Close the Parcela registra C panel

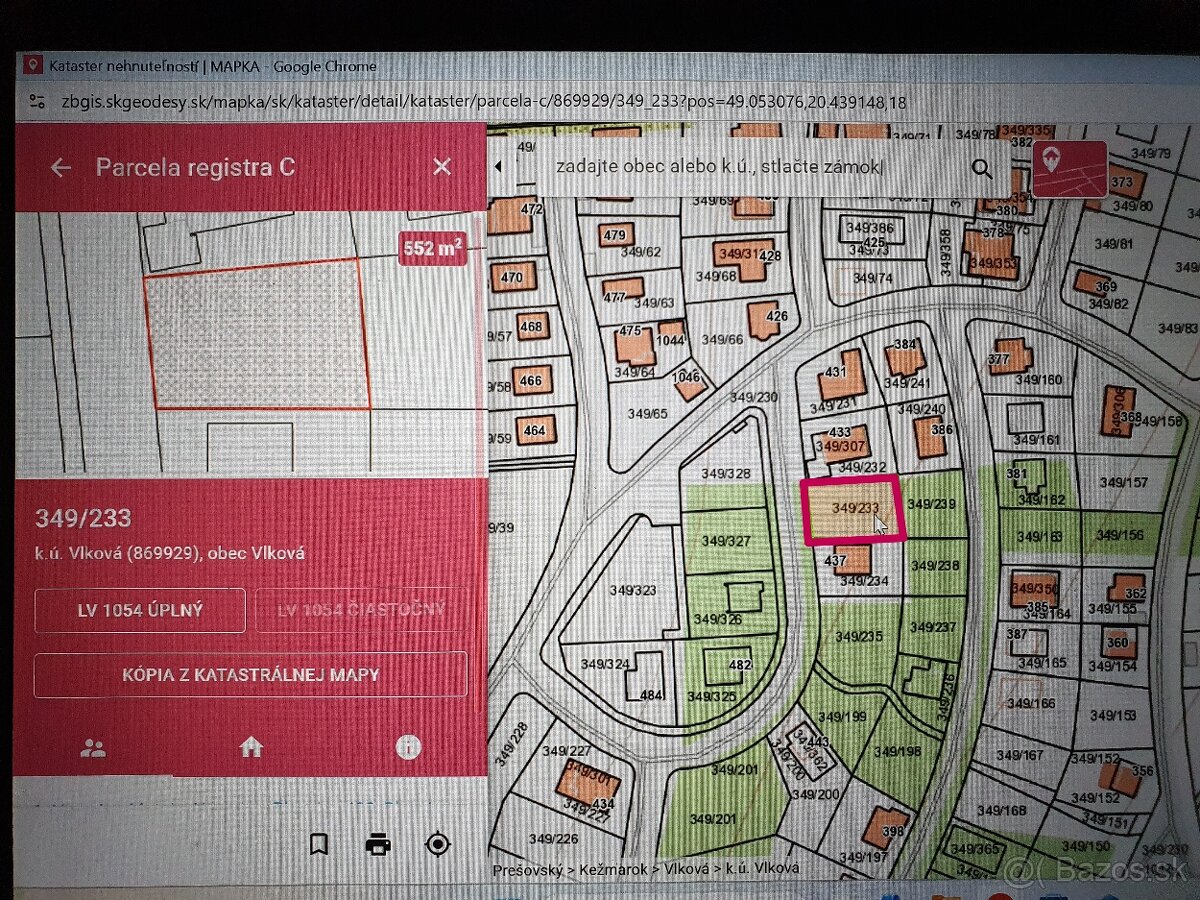441,167
